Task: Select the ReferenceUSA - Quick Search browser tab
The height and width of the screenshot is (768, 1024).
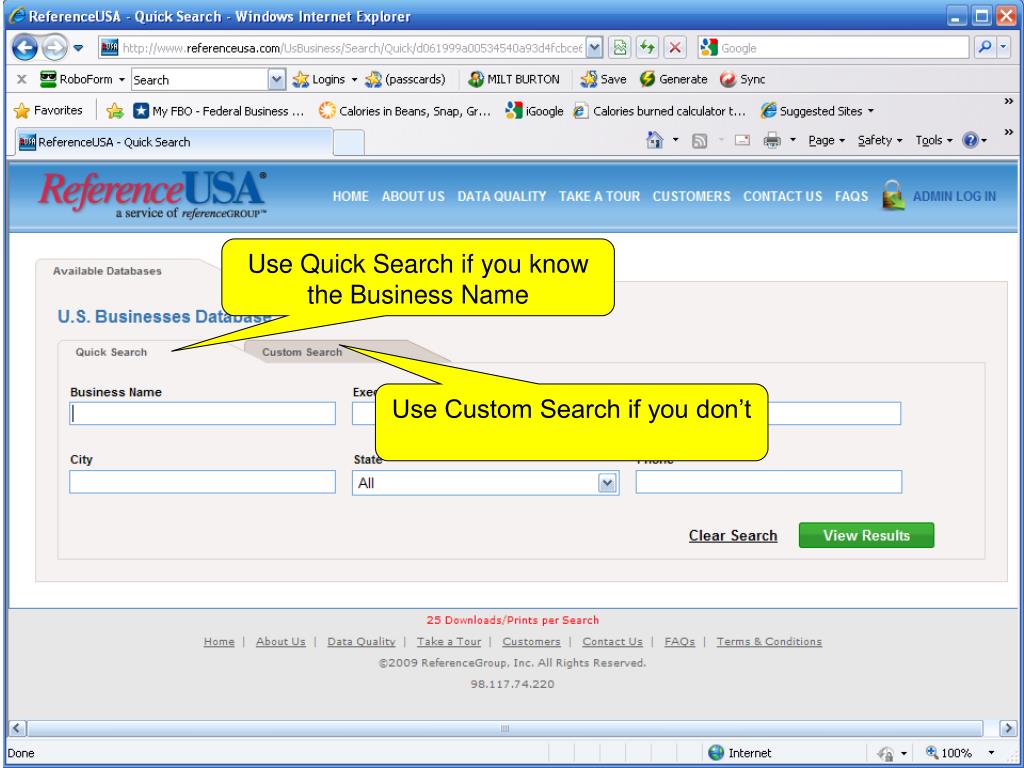Action: click(174, 142)
